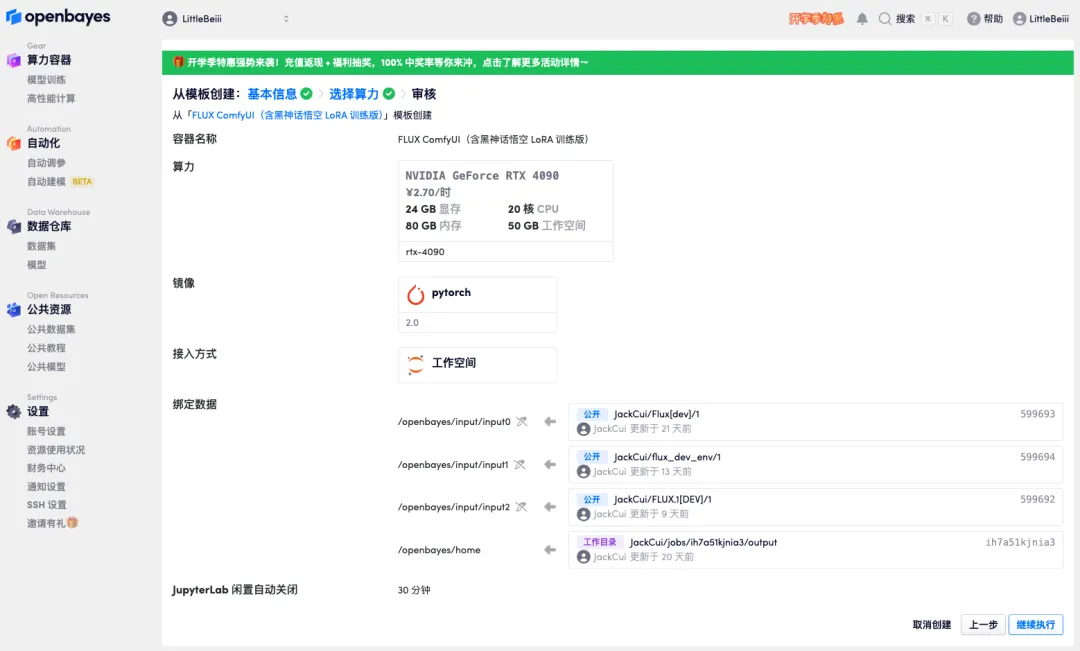Image resolution: width=1080 pixels, height=651 pixels.
Task: Expand the LittleBeiii account switcher dropdown
Action: pos(226,19)
